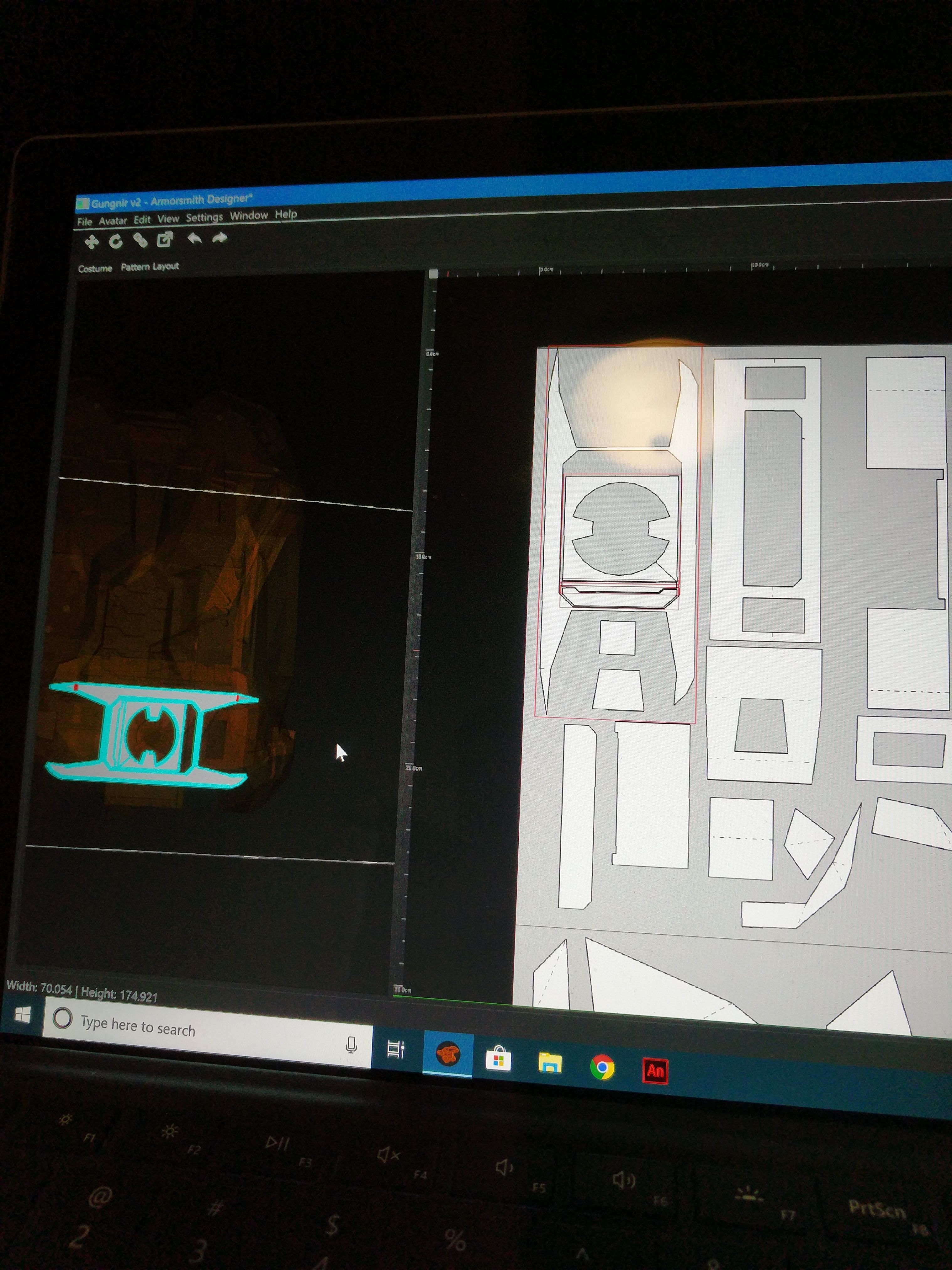
Task: Open the Task View taskbar icon
Action: pos(395,1049)
